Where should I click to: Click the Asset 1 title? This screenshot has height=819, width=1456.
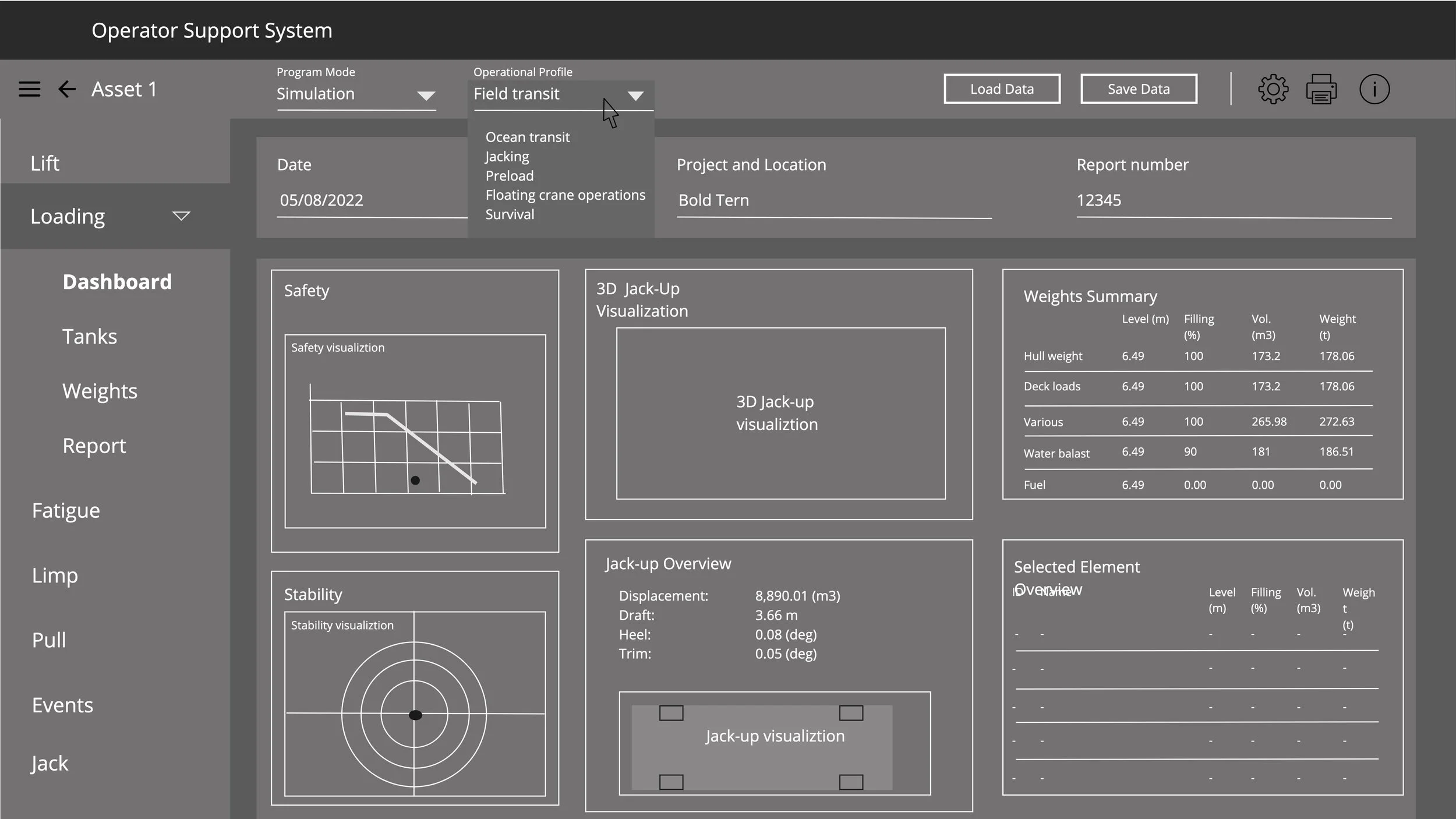[x=124, y=89]
